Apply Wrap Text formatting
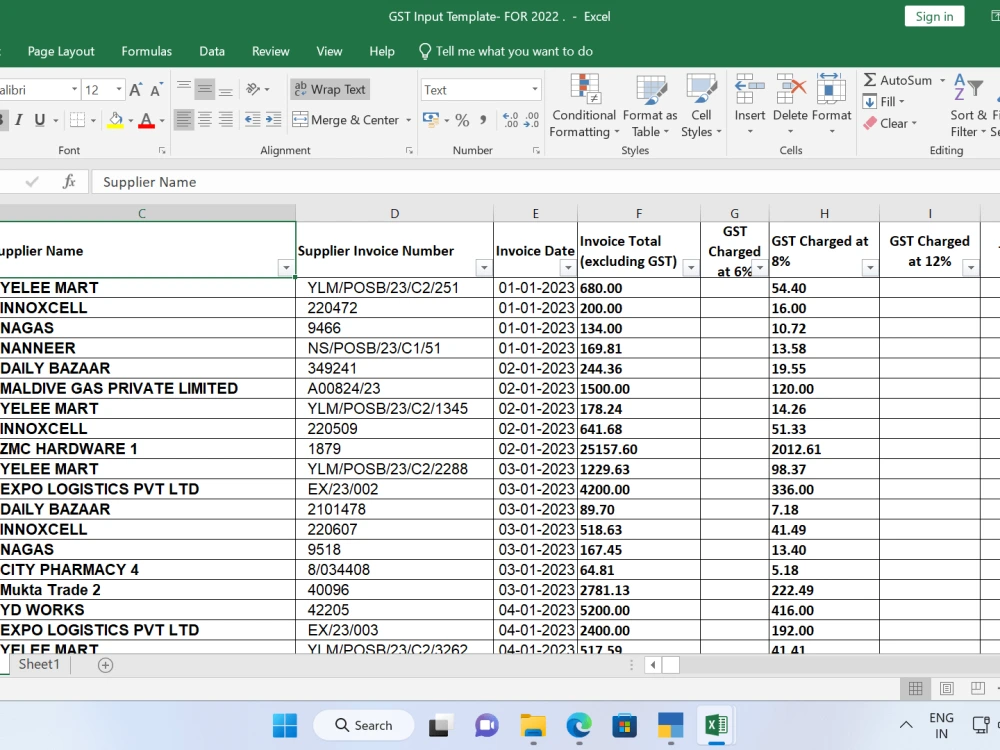1000x750 pixels. 330,88
